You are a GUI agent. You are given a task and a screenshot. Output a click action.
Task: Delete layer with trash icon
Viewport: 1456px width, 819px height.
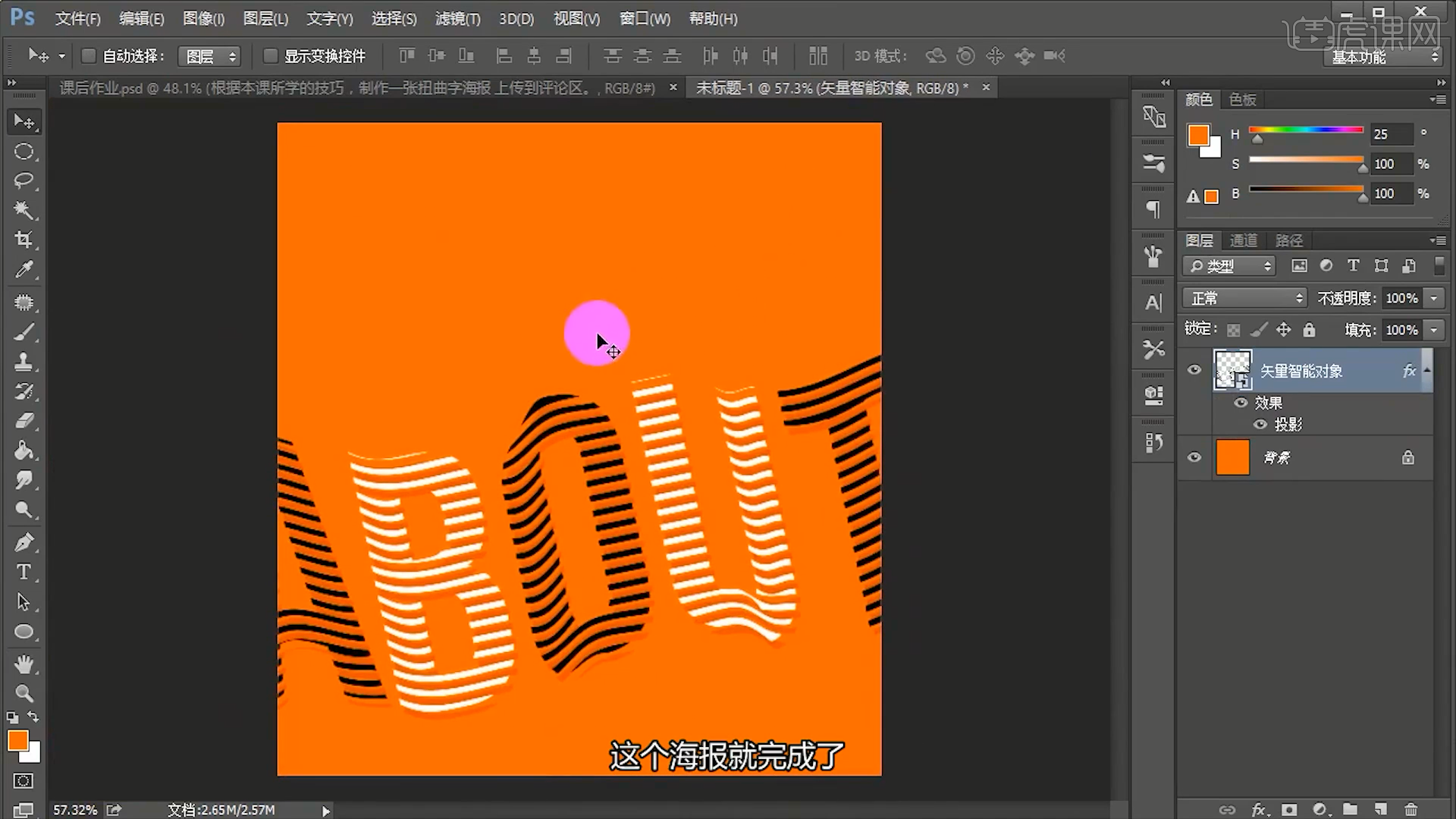pos(1410,809)
